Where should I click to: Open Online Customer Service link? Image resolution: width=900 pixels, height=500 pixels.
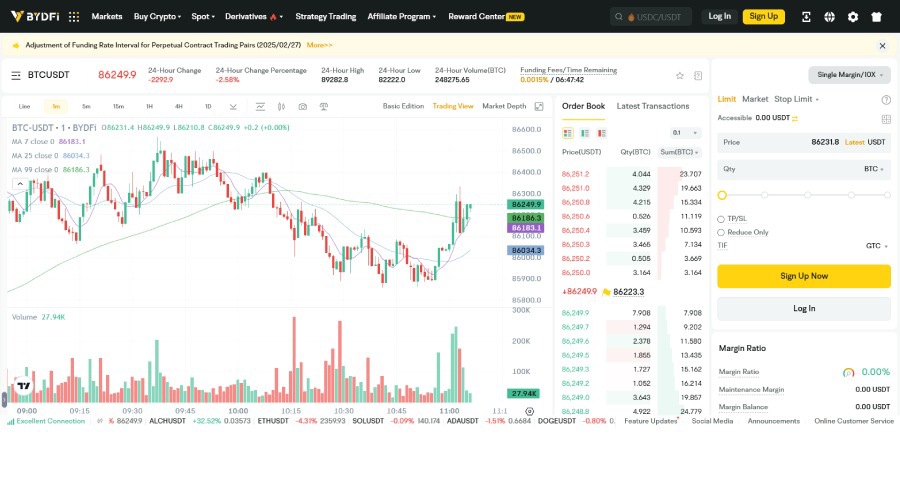[854, 421]
